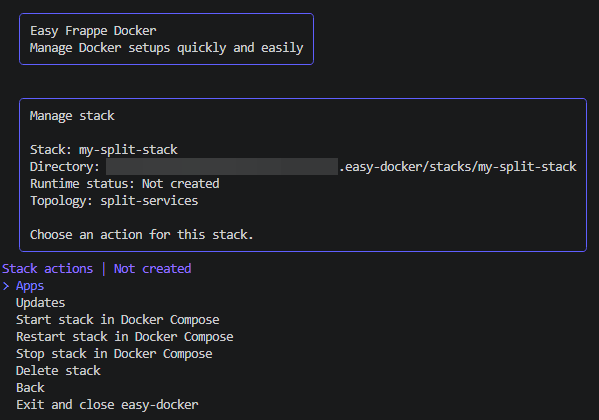
Task: Click the selection arrow beside Apps
Action: (x=6, y=286)
